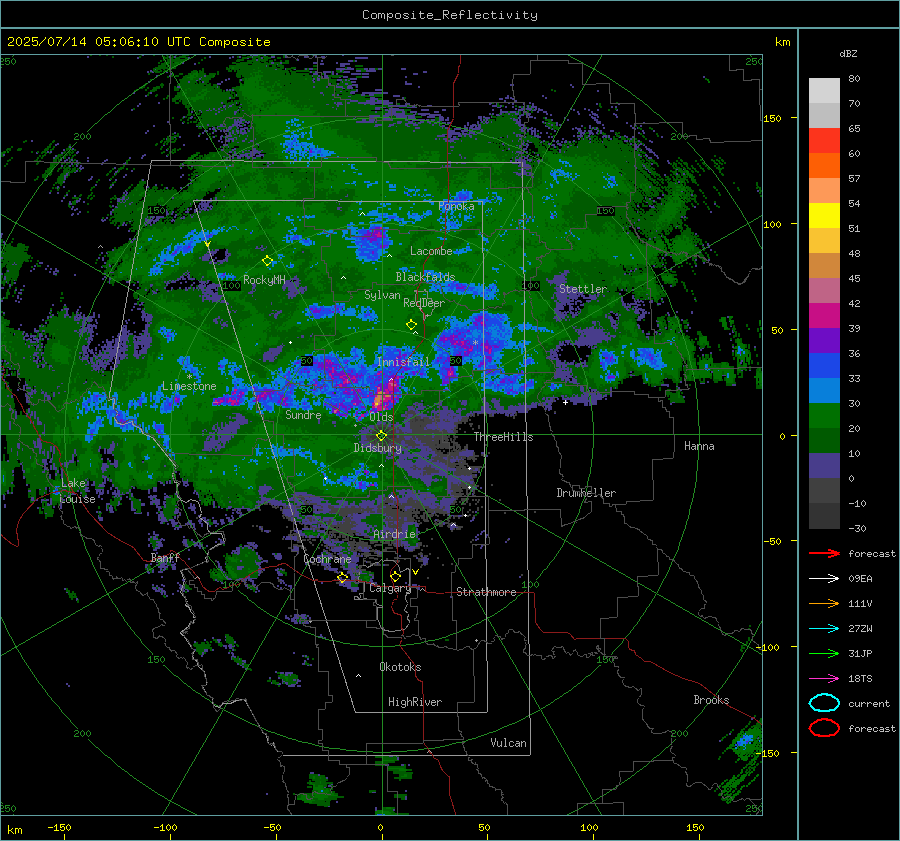Click the dBZ legend heading
The height and width of the screenshot is (841, 900).
tap(848, 54)
